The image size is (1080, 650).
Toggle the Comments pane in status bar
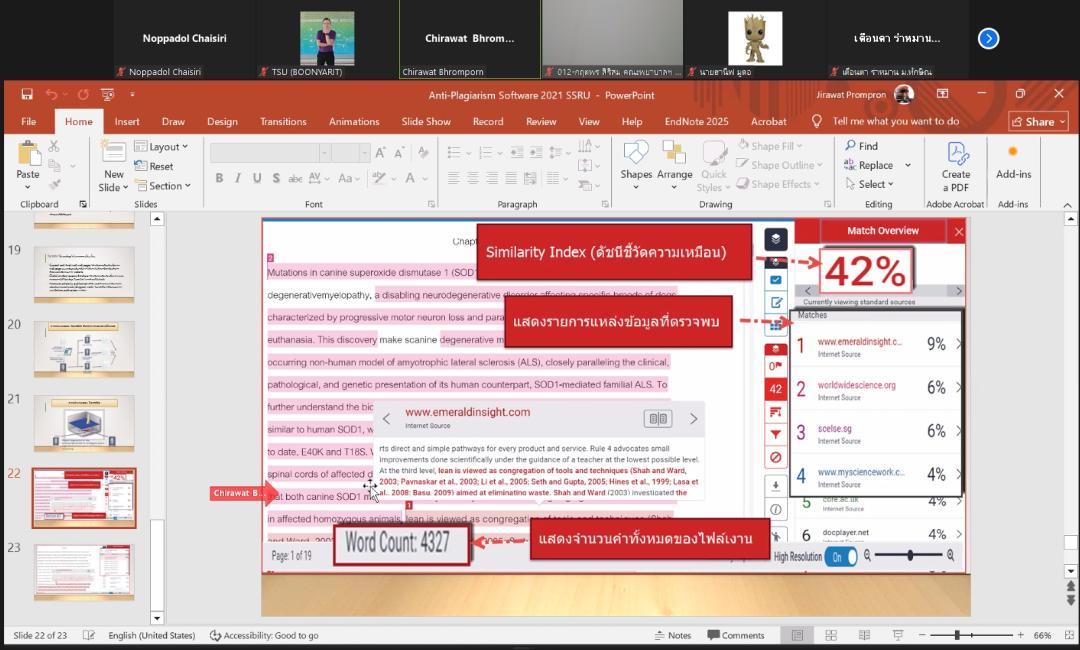coord(735,635)
